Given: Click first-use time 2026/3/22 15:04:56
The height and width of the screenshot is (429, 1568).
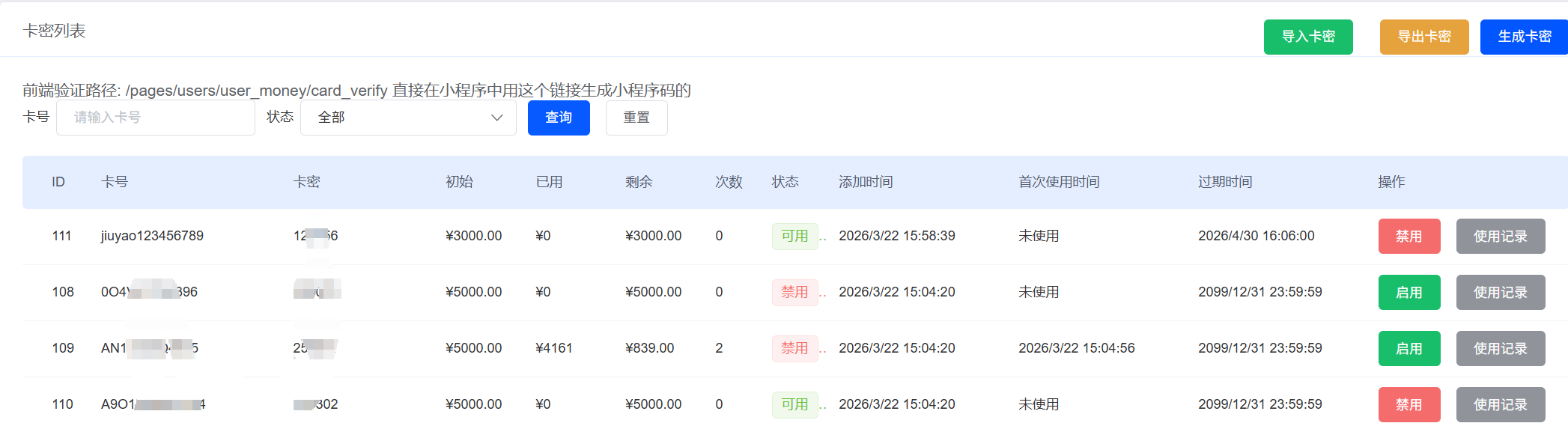Looking at the screenshot, I should (x=1077, y=348).
